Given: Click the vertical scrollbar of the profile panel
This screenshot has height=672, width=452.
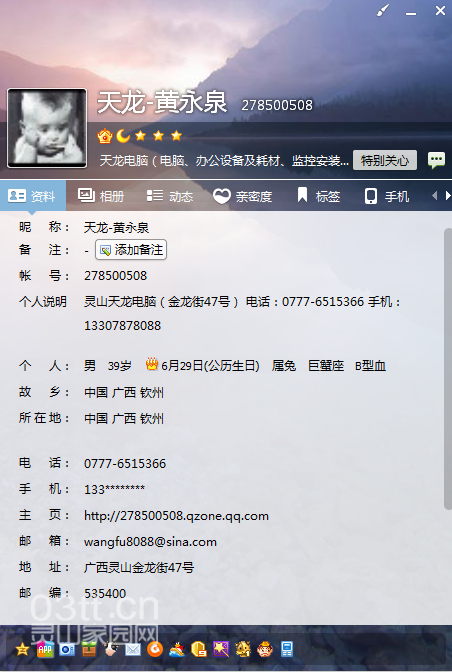Looking at the screenshot, I should pos(447,369).
